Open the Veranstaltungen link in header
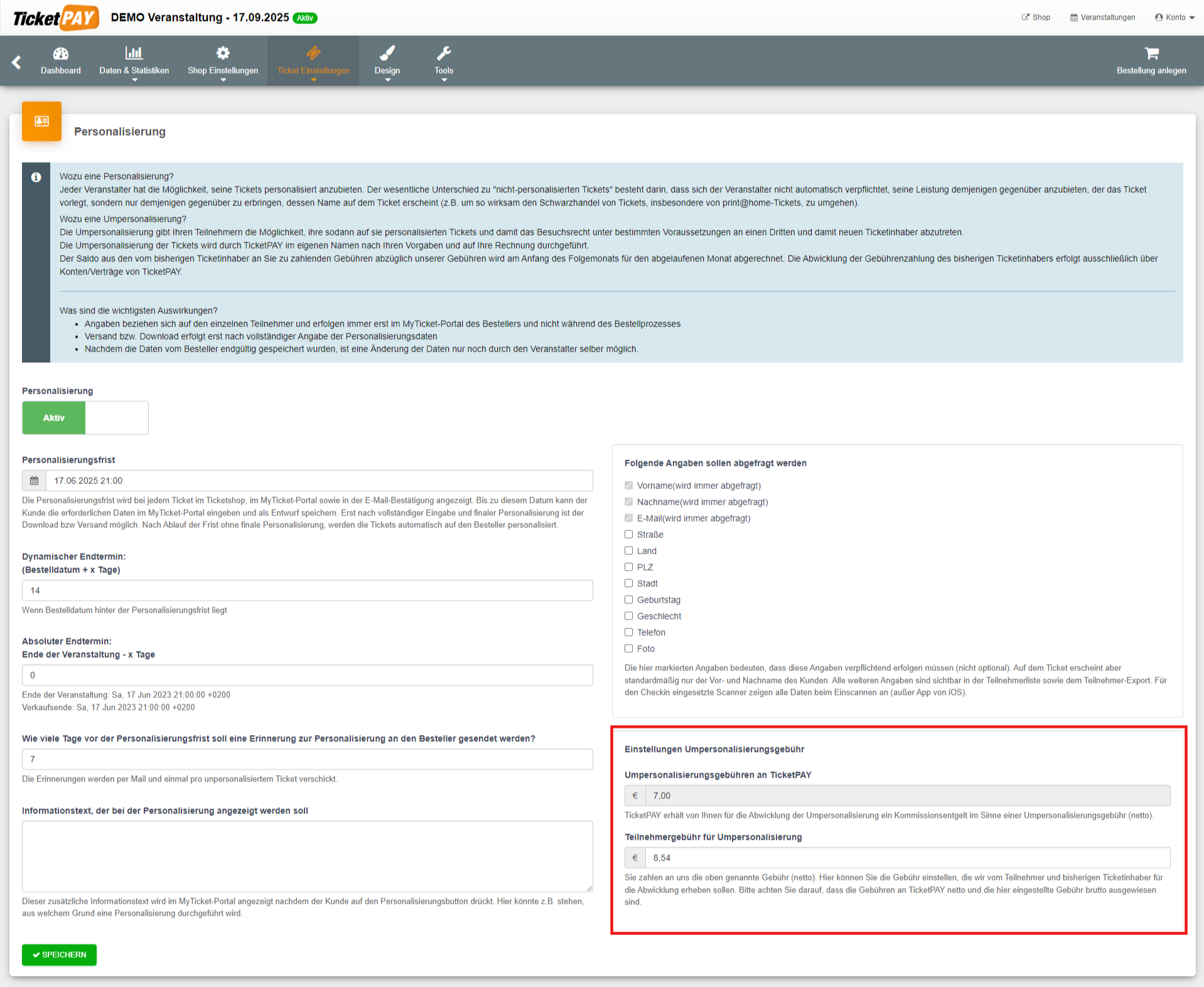Viewport: 1204px width, 987px height. (x=1103, y=18)
